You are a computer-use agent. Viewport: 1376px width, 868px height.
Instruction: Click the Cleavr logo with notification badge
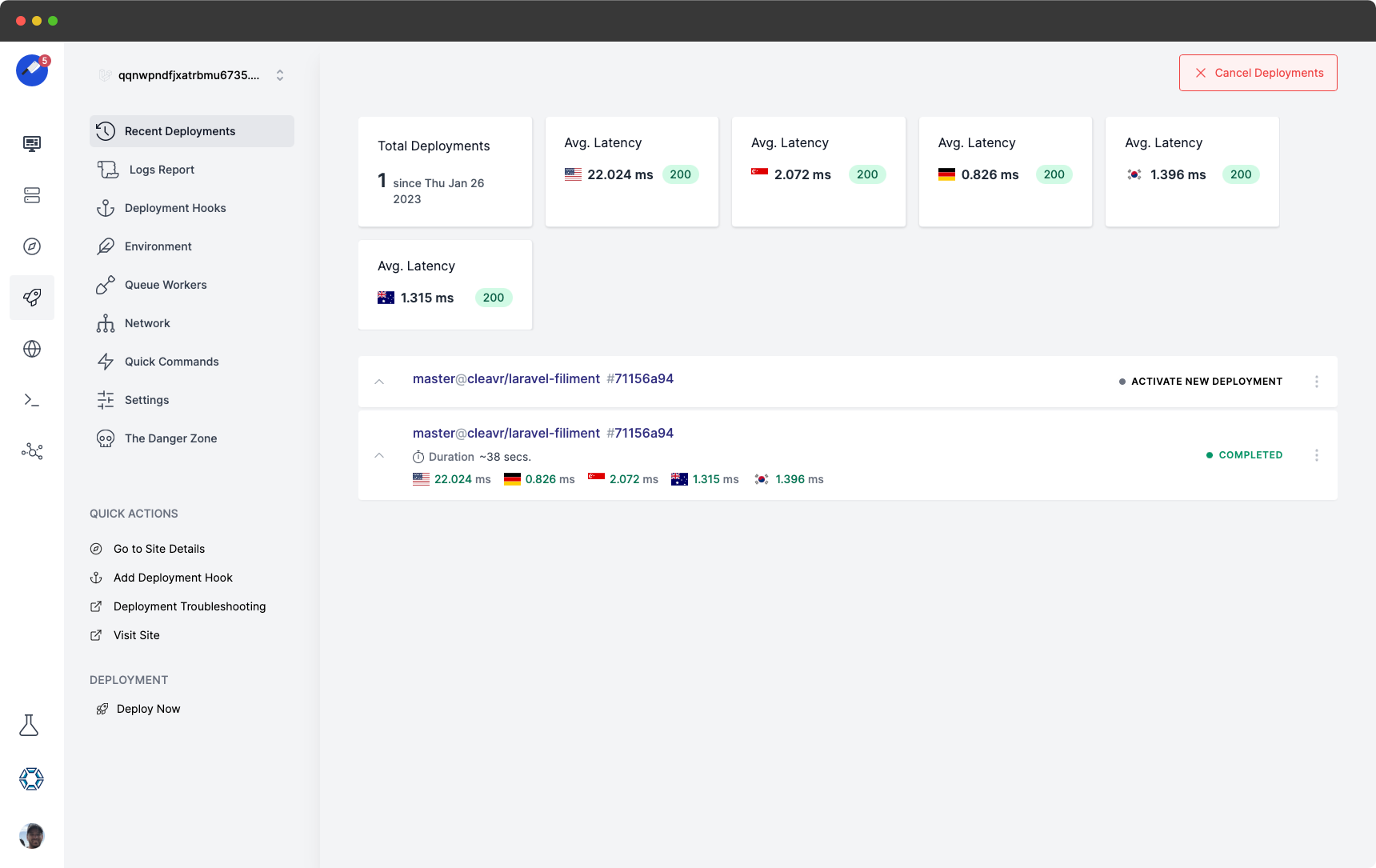tap(31, 70)
